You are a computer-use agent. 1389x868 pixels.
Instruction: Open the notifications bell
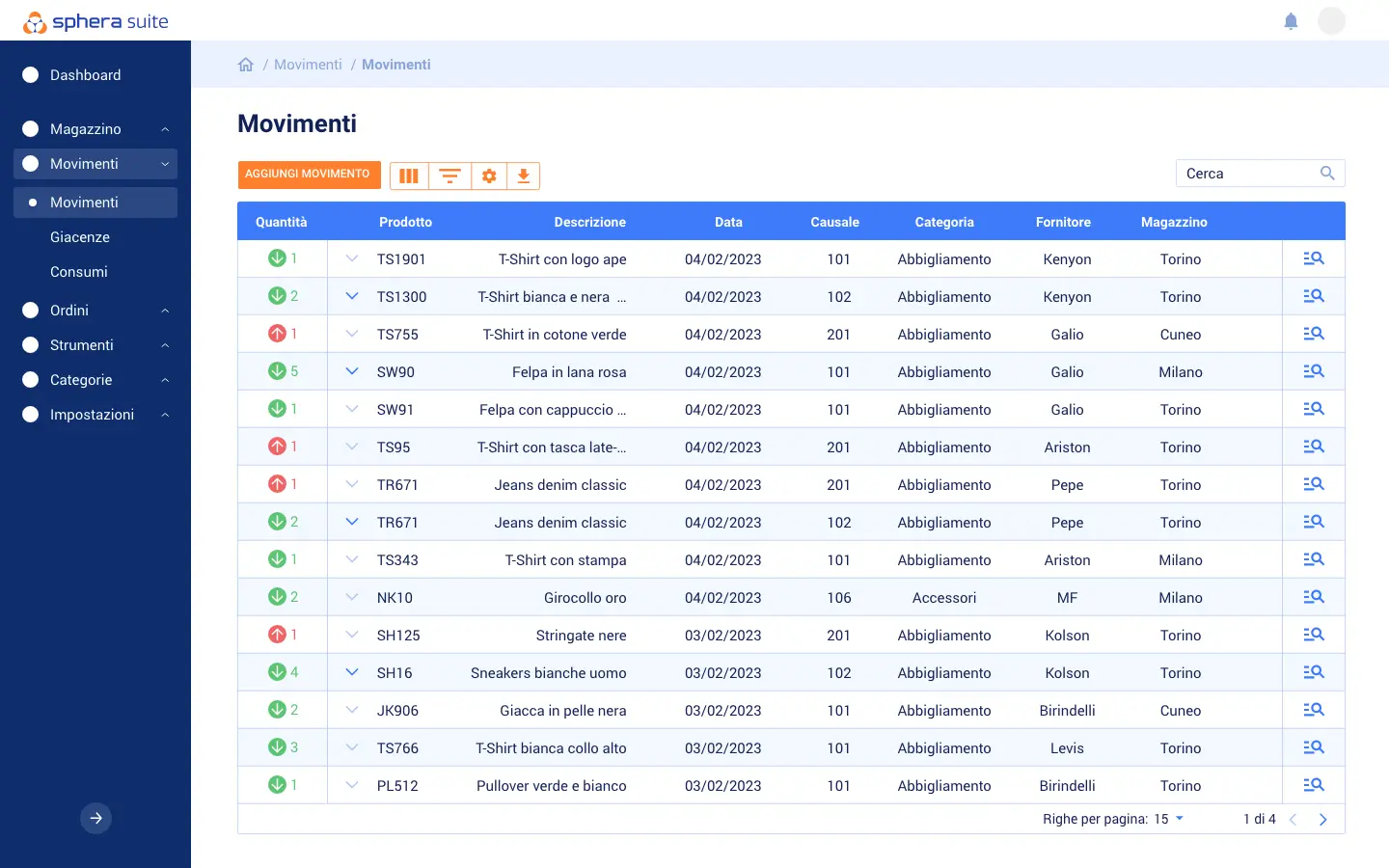[1291, 21]
